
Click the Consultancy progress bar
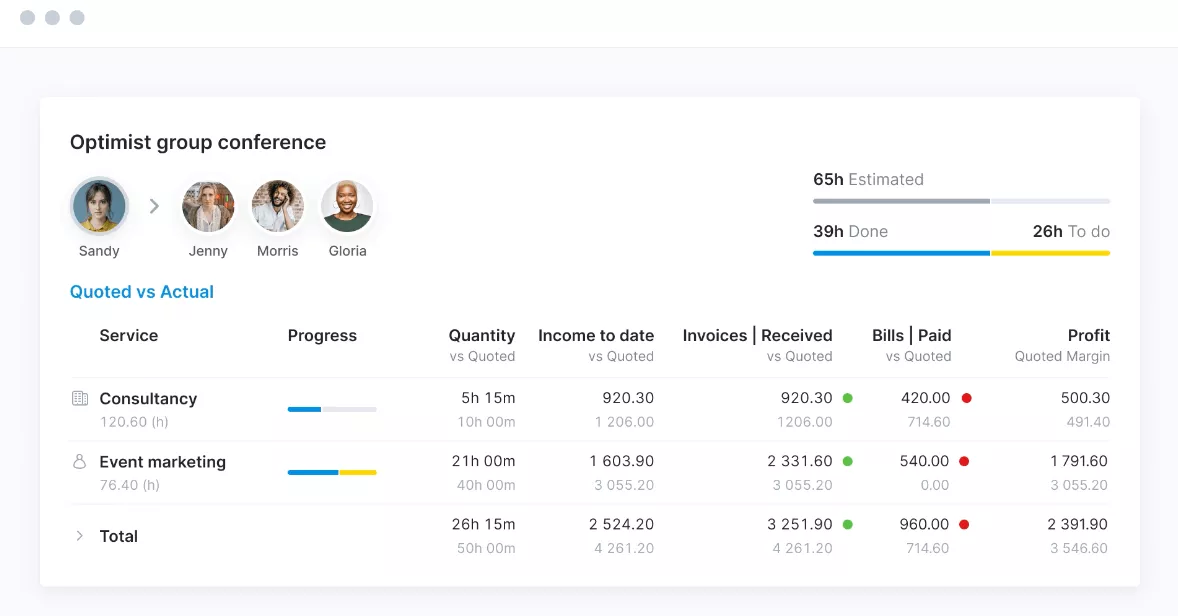332,409
